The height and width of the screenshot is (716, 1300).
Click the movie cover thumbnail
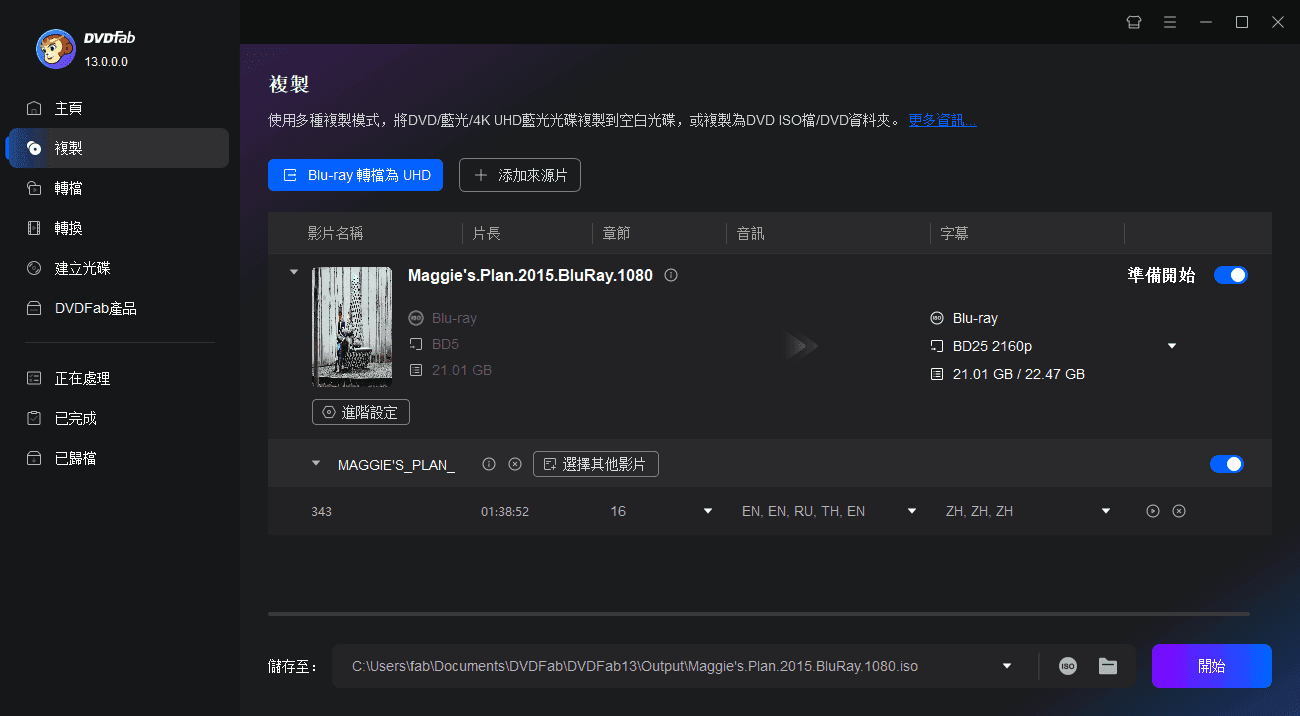[352, 327]
